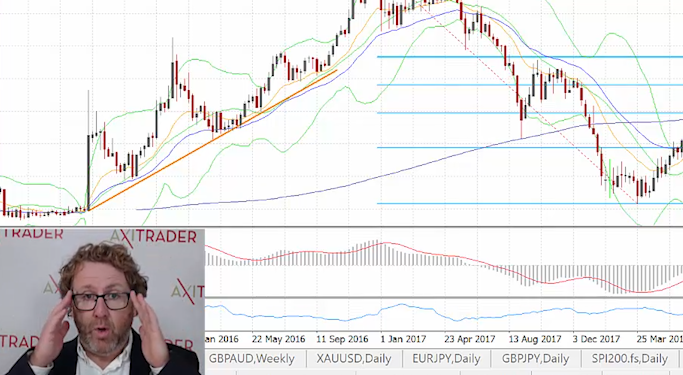Click the 3 Dec 2017 timeline label

[596, 339]
